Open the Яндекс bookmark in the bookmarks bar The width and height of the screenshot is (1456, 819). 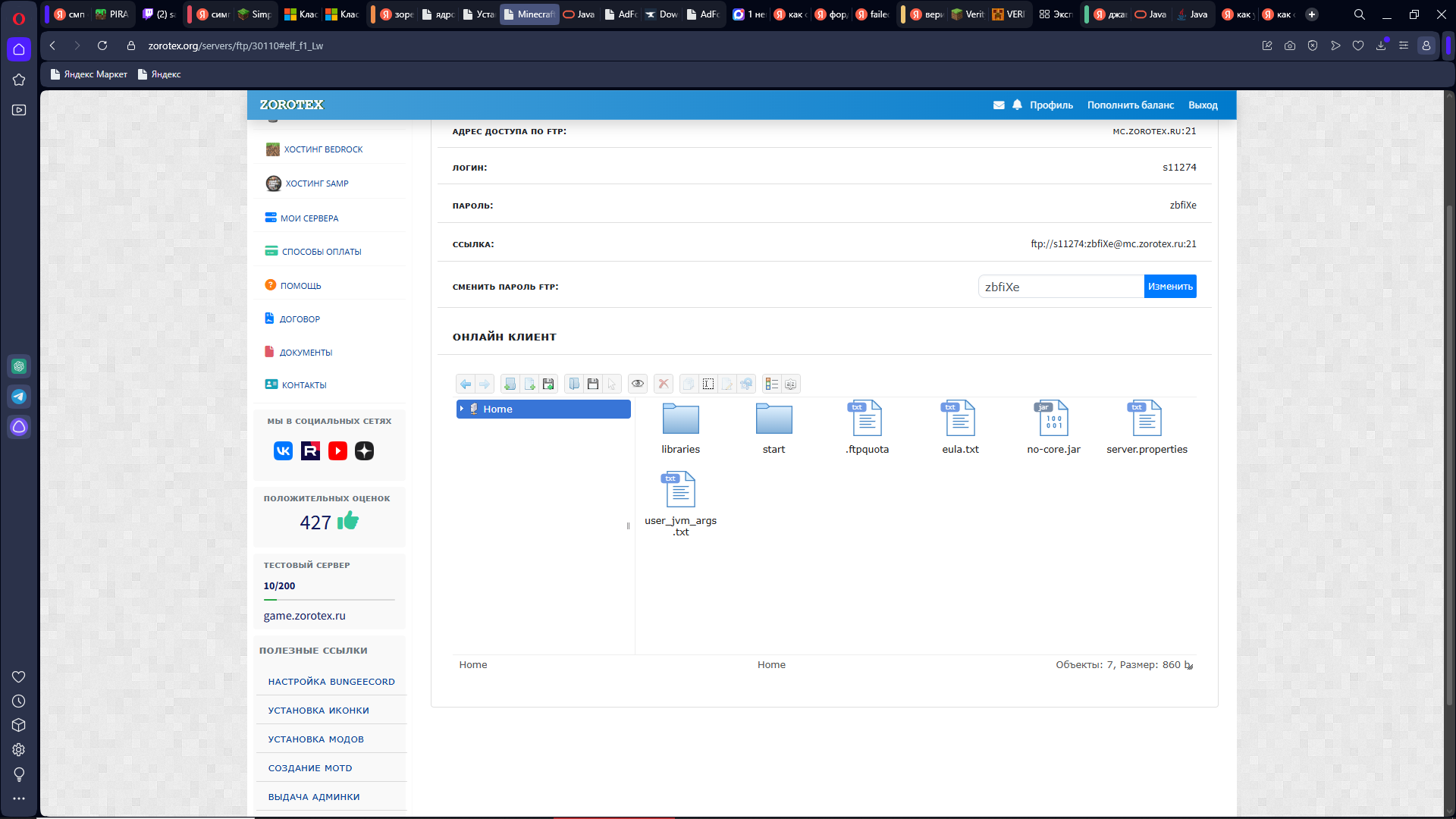[x=159, y=74]
